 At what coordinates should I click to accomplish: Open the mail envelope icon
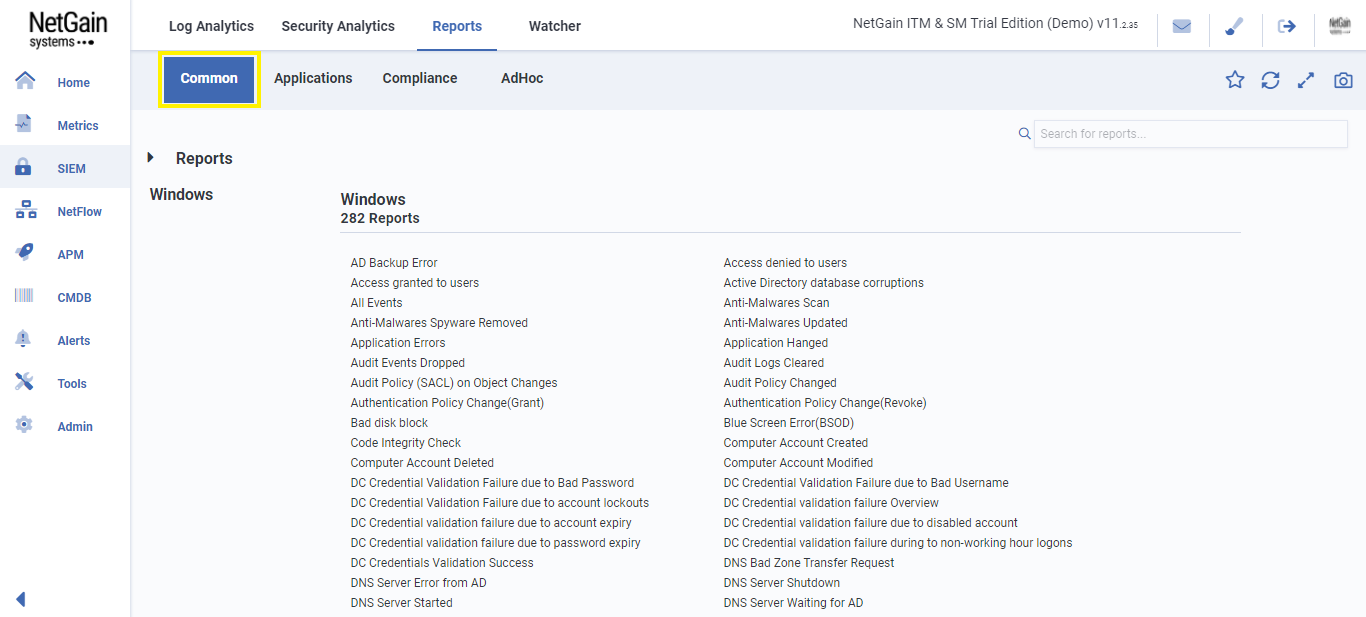1182,27
